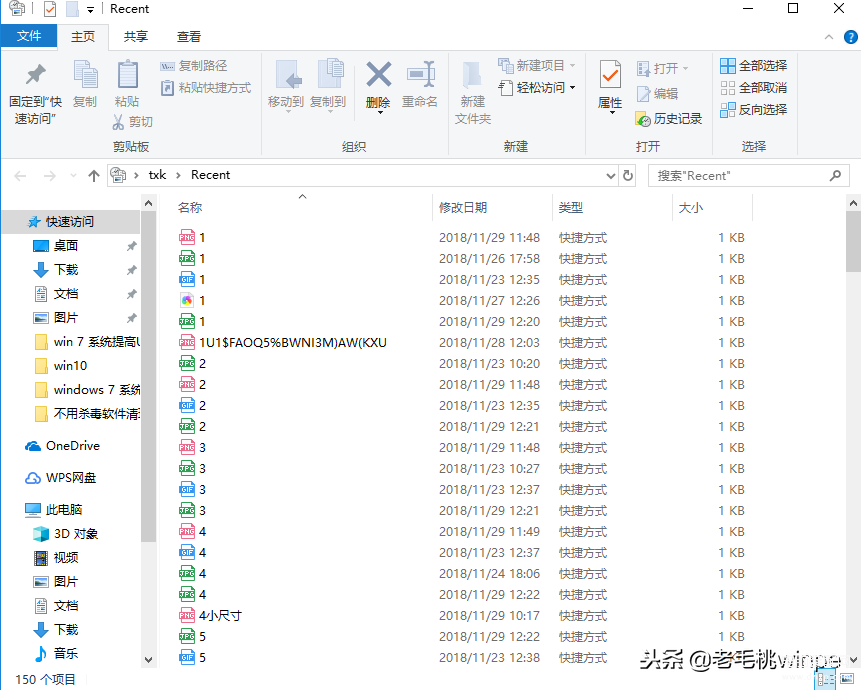
Task: Click the New folder icon
Action: point(472,75)
